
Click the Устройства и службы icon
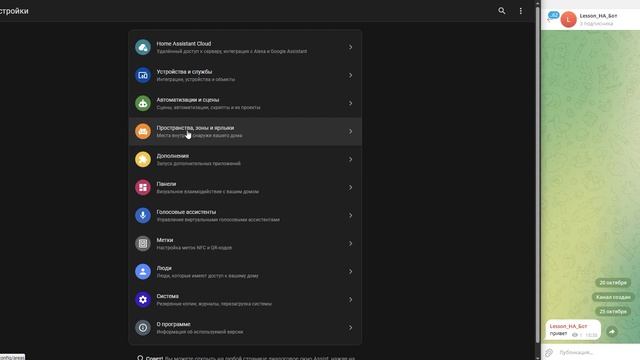pos(143,76)
